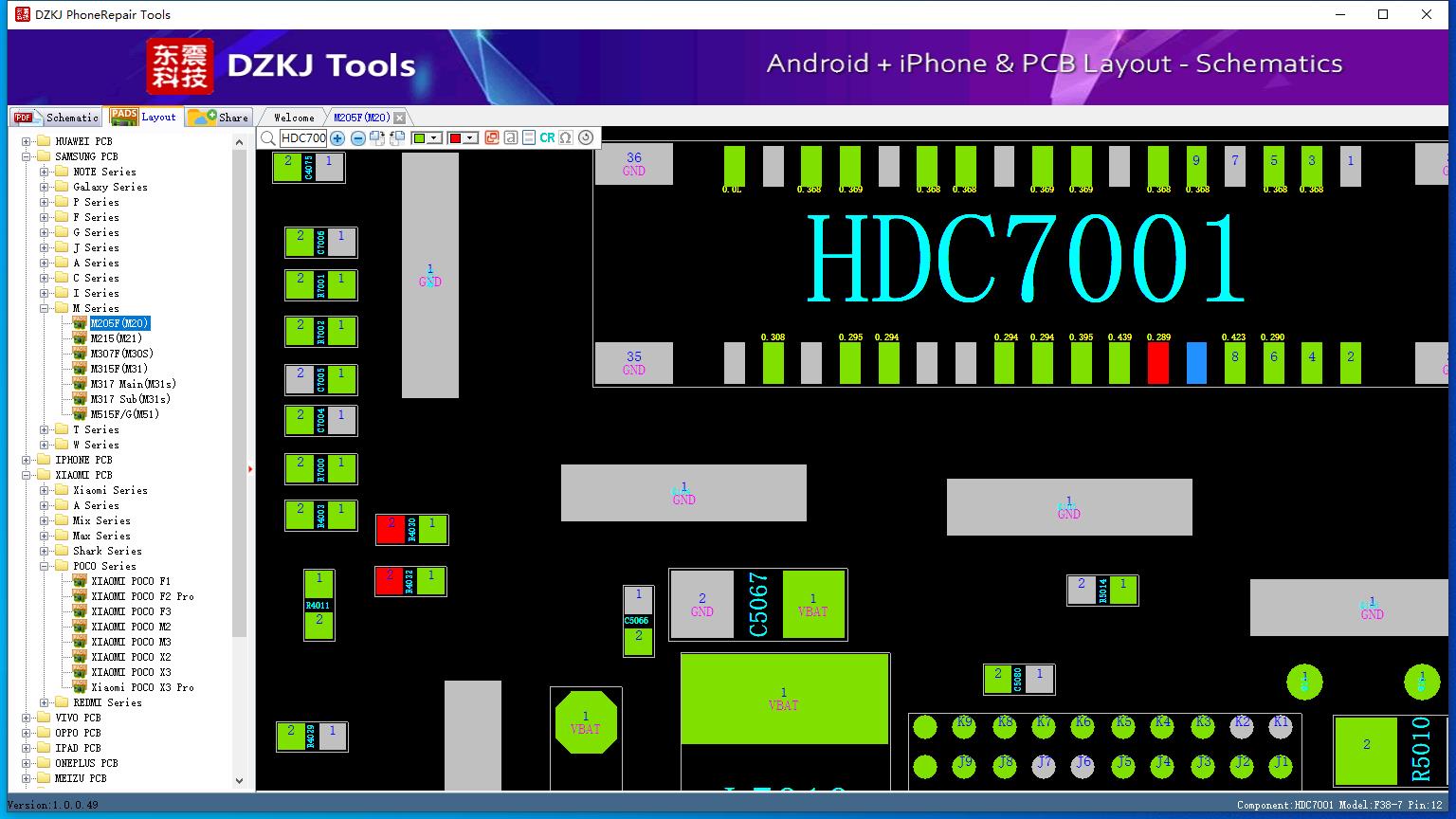Click the blue minus zoom-out button

tap(358, 138)
